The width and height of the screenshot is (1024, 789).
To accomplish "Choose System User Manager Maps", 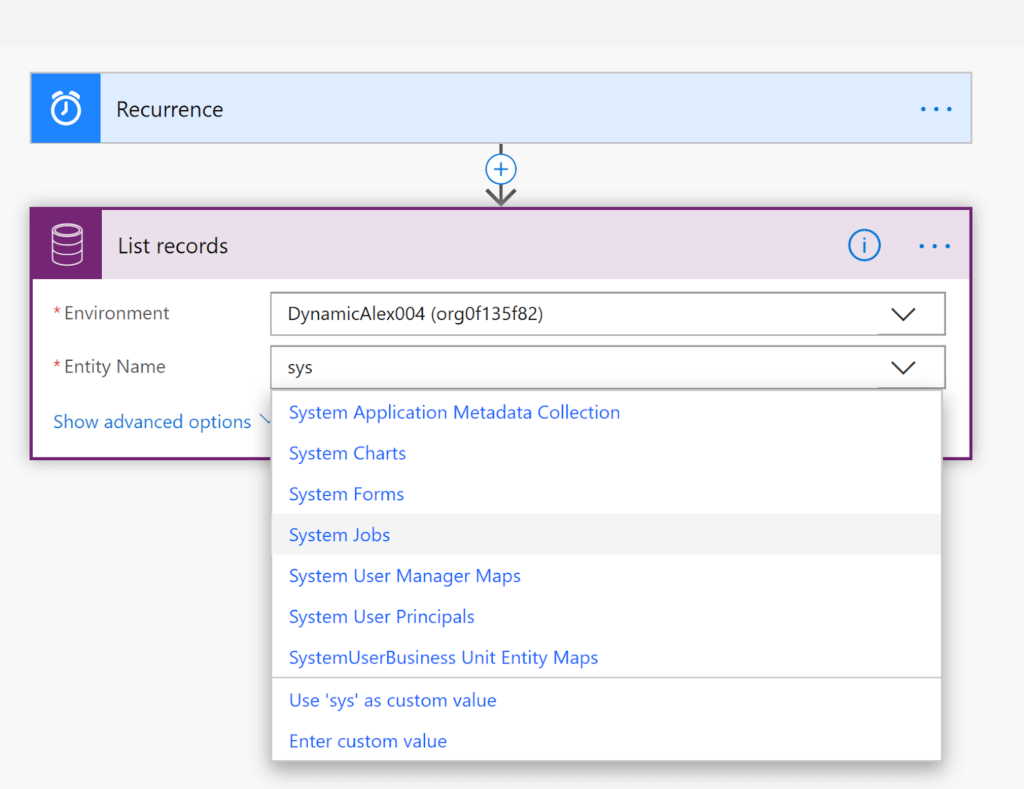I will tap(404, 576).
